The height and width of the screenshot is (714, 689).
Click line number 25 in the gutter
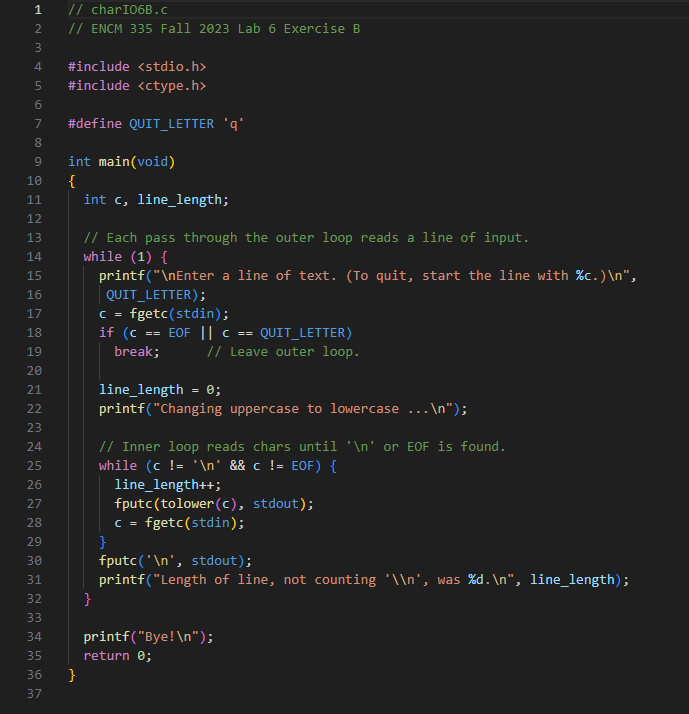(x=34, y=466)
